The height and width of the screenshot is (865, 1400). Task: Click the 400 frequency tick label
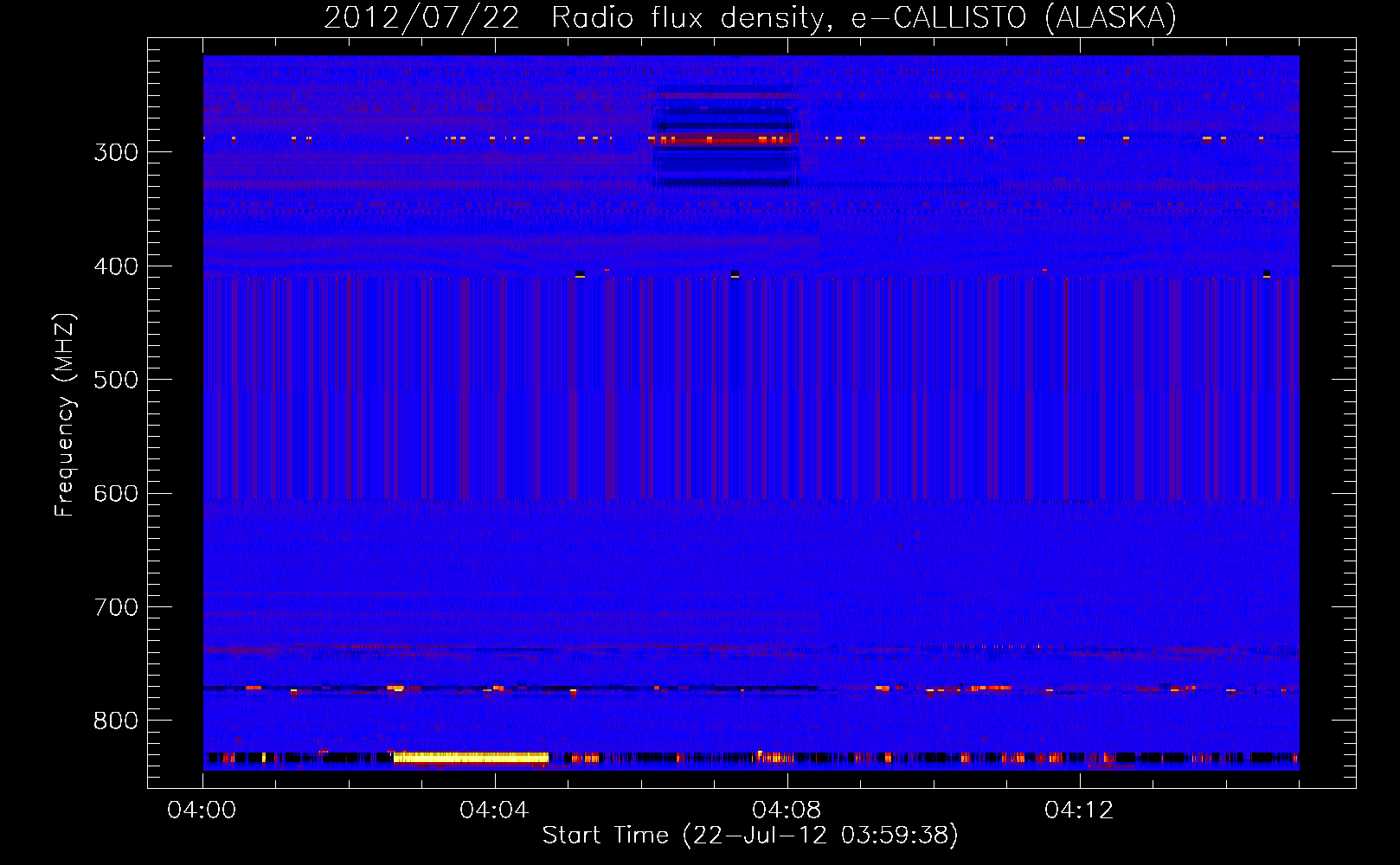116,266
